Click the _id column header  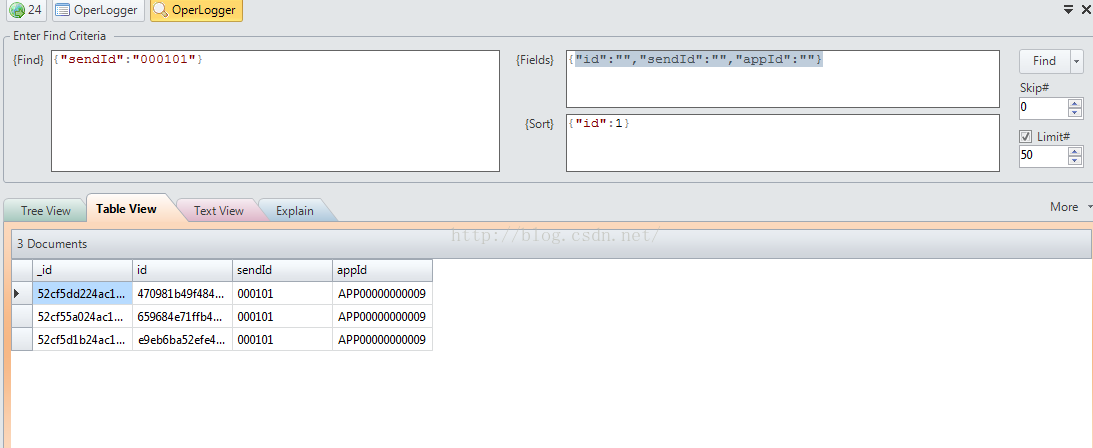[82, 270]
